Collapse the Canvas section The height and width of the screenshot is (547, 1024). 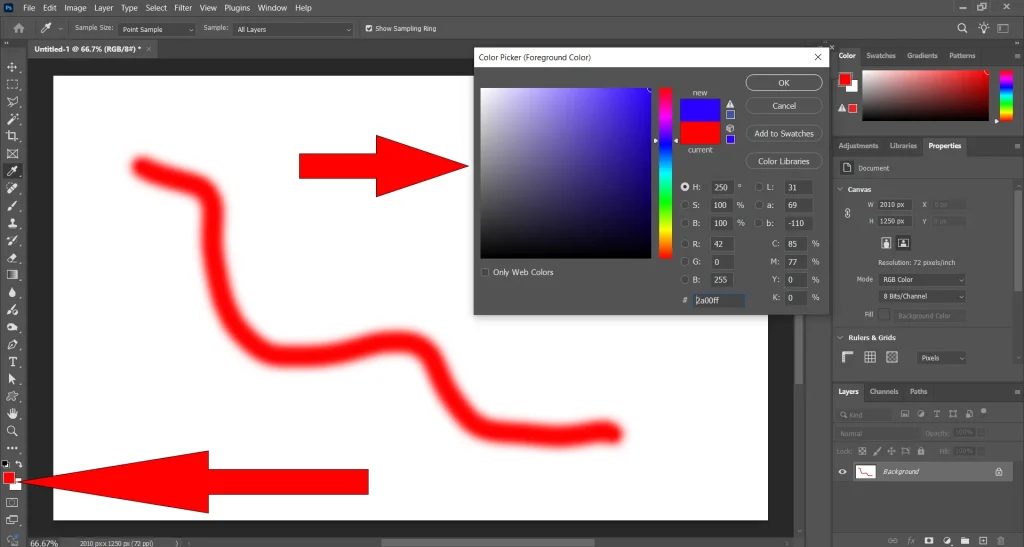coord(840,189)
